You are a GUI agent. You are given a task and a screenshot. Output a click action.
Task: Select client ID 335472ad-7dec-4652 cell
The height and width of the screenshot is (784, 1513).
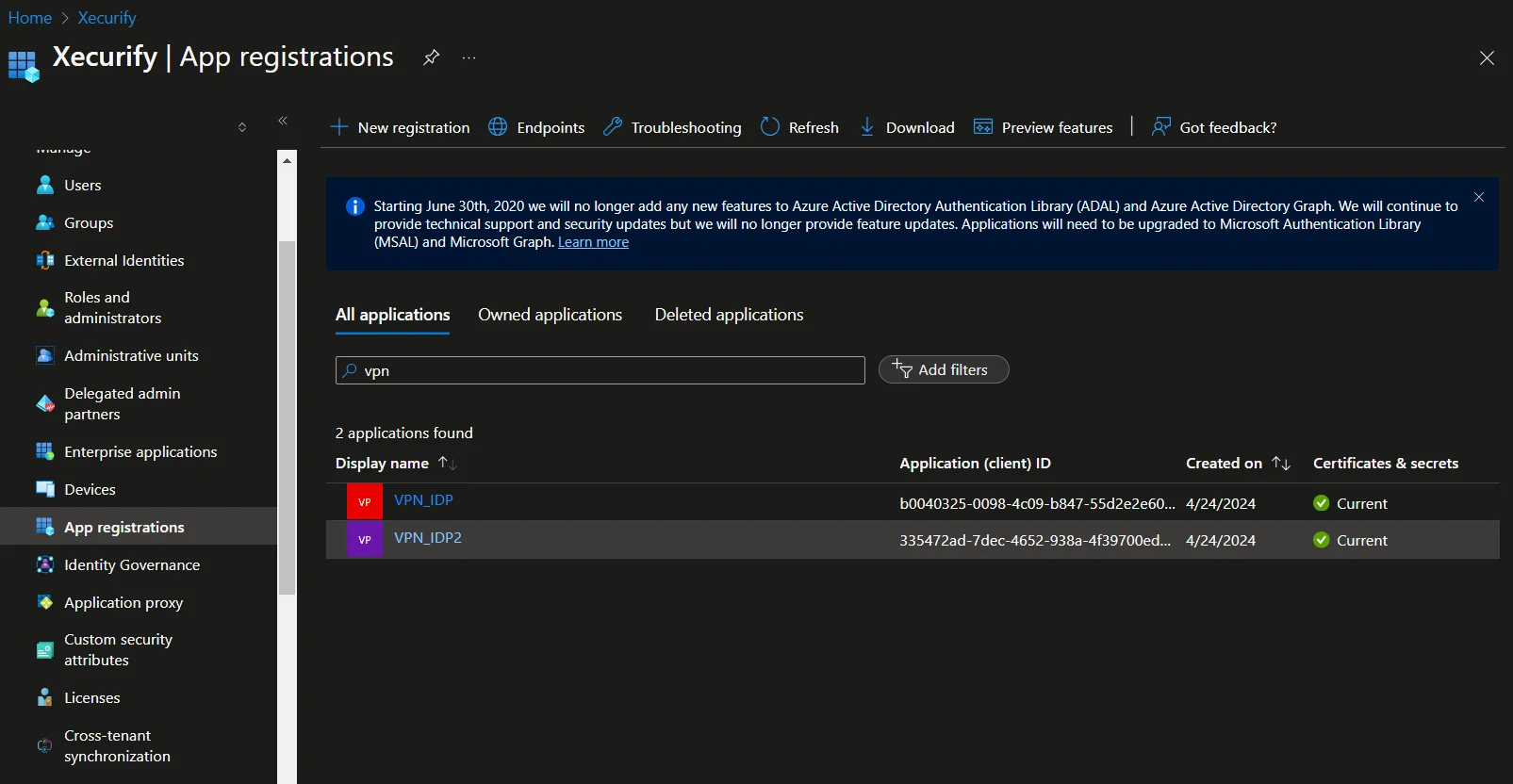pyautogui.click(x=1035, y=540)
